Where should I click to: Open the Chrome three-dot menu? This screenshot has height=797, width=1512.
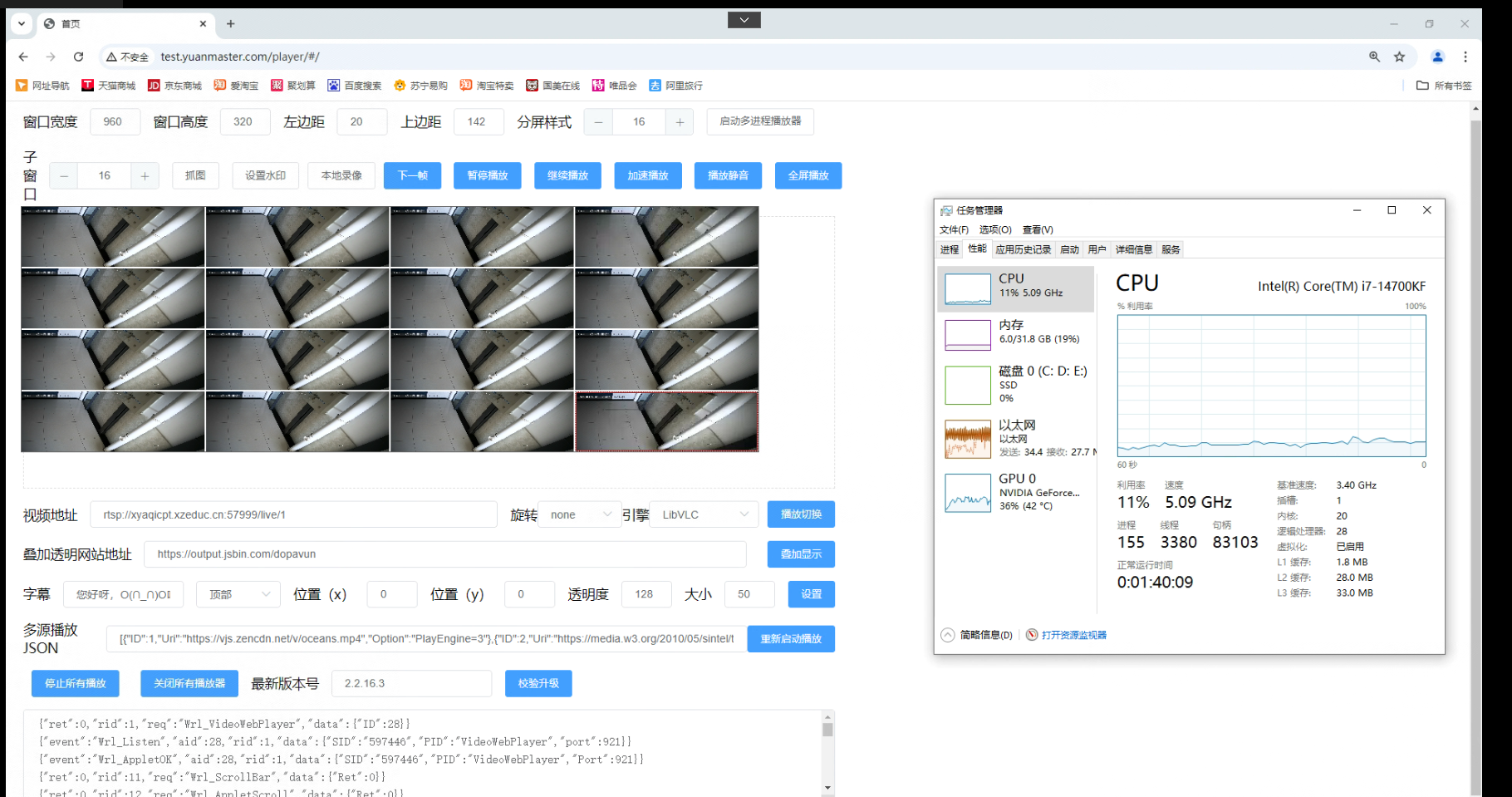pyautogui.click(x=1465, y=57)
